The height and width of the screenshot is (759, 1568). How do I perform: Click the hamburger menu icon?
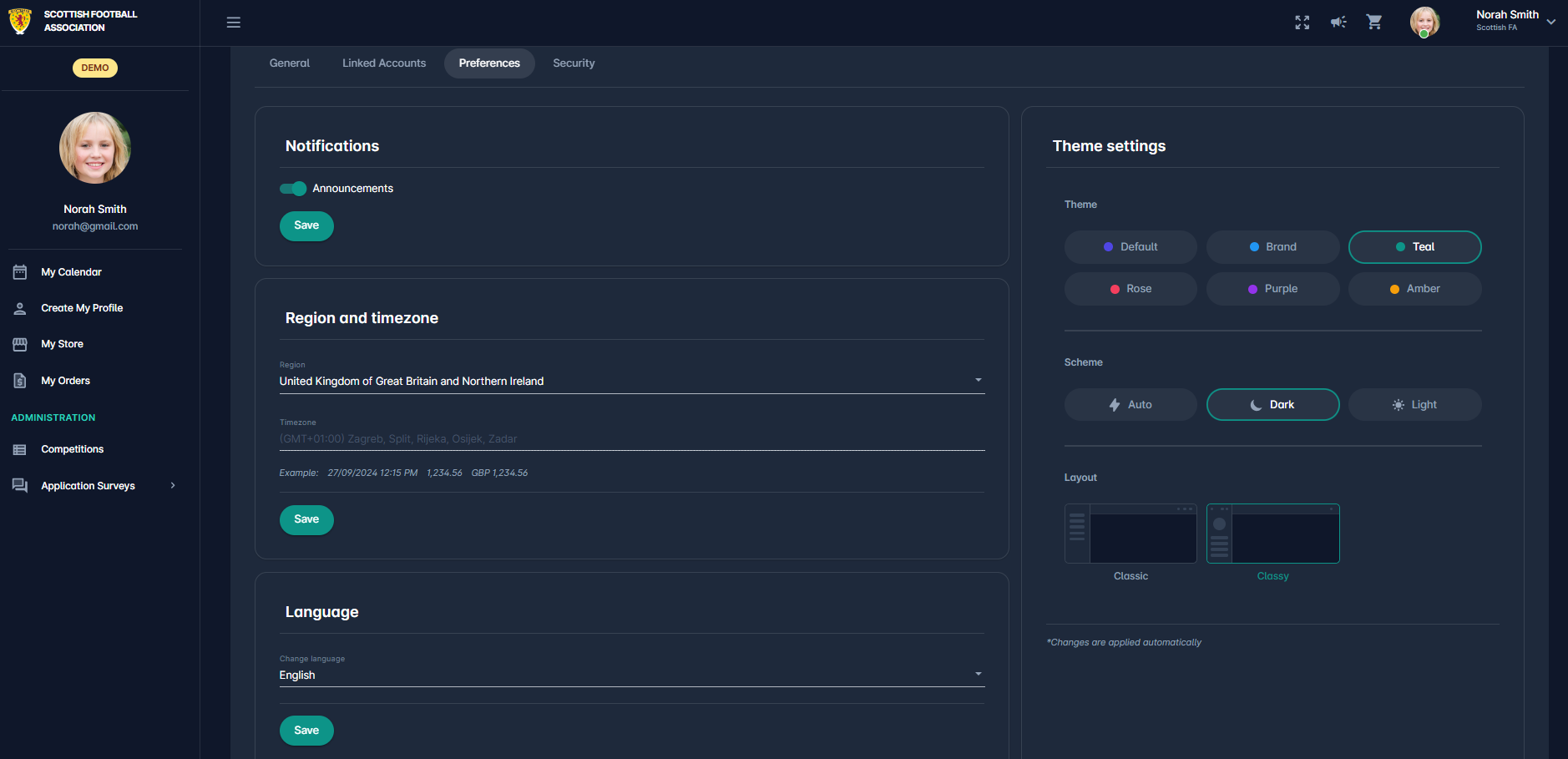coord(234,23)
